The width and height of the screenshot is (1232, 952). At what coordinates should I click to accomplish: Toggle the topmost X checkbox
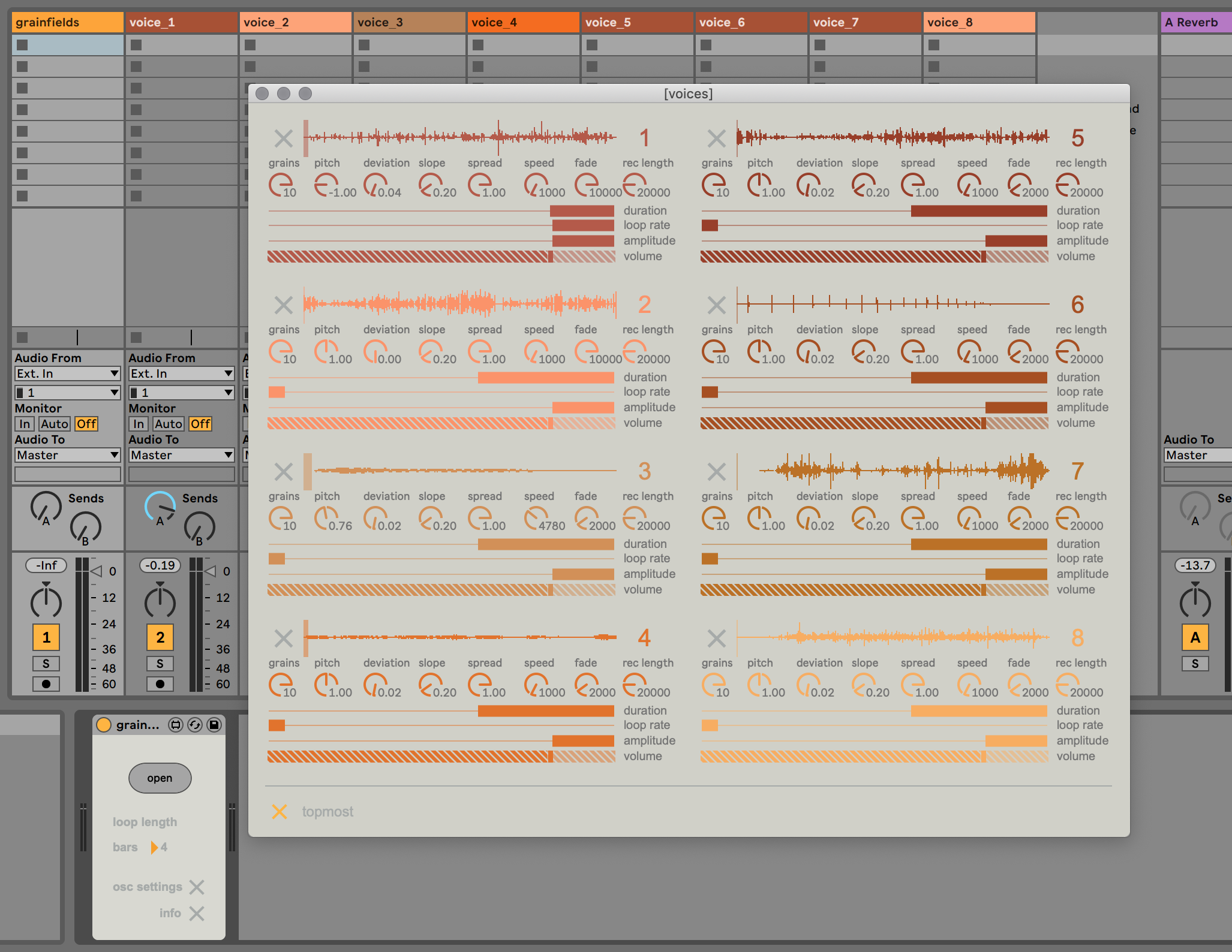tap(280, 812)
